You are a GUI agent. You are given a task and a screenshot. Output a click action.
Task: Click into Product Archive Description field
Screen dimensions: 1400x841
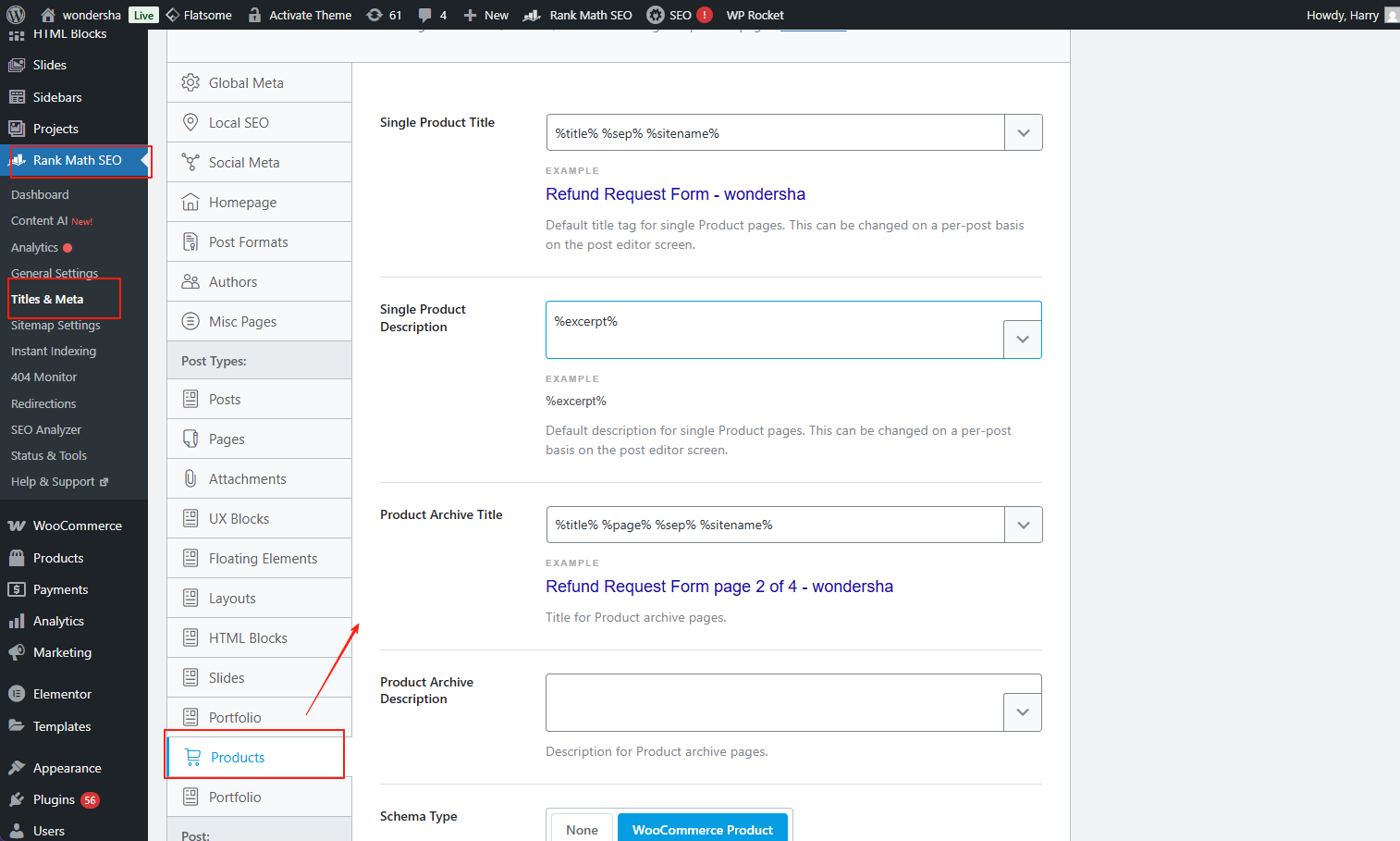tap(774, 702)
